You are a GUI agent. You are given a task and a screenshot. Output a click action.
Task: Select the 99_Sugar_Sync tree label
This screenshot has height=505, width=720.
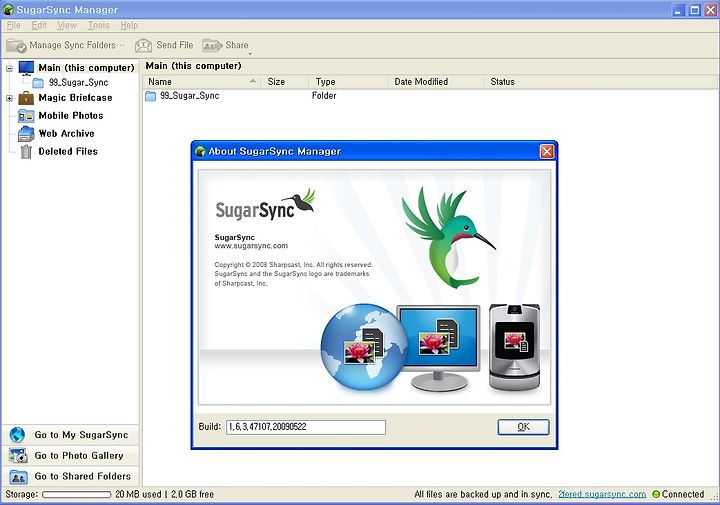click(79, 83)
